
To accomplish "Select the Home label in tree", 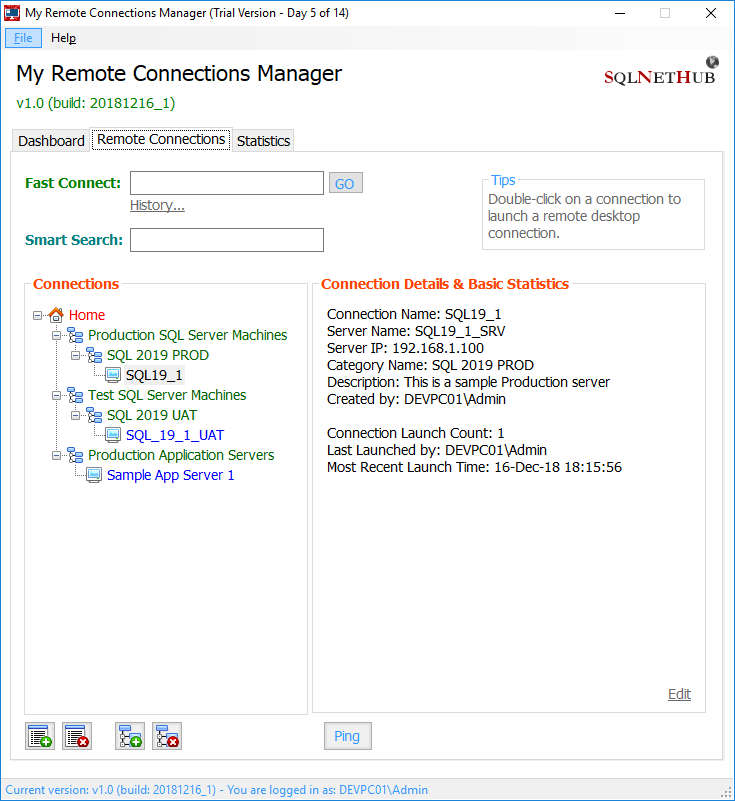I will 87,315.
